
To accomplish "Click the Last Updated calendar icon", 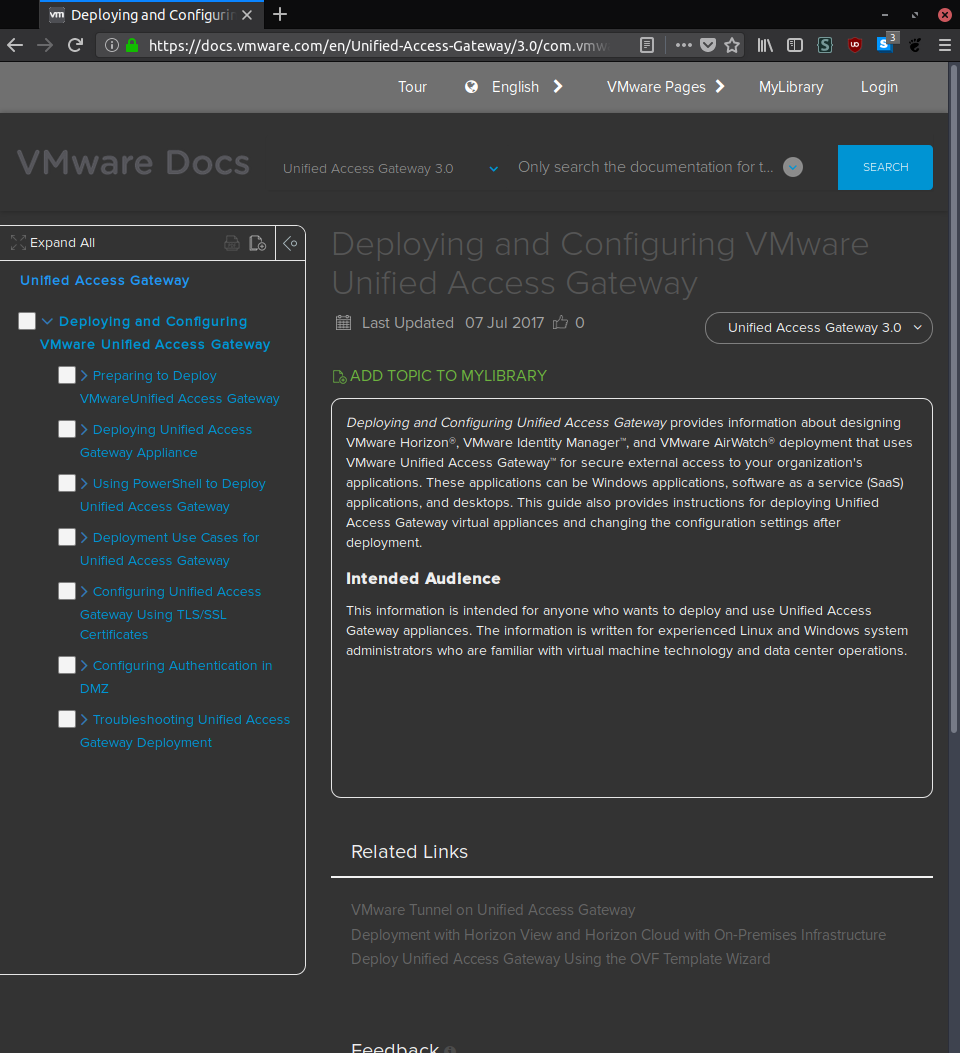I will pos(343,322).
